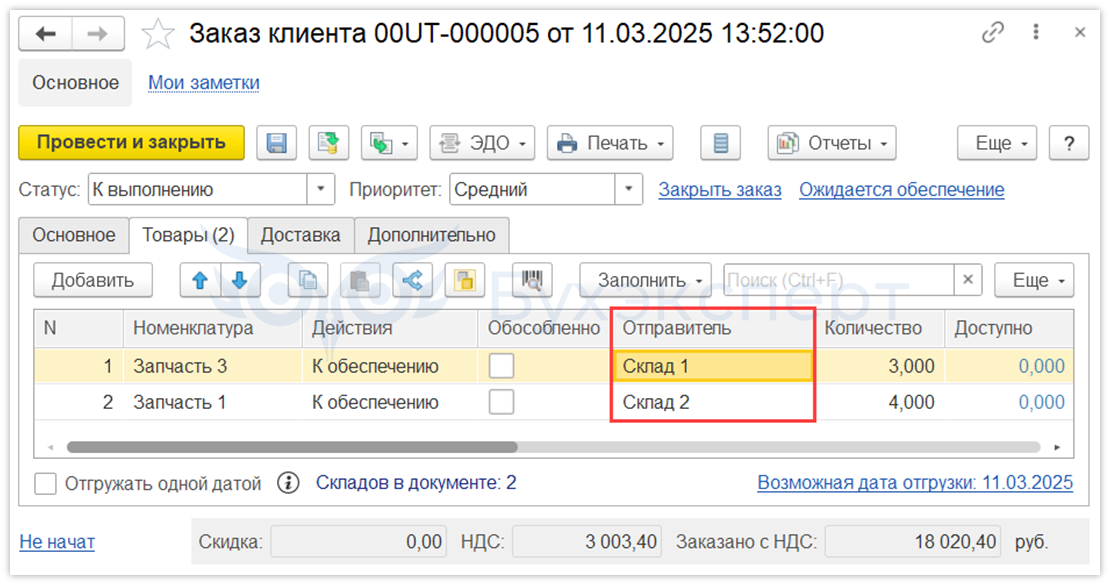Open create-based-on dropdown icon
The height and width of the screenshot is (585, 1110).
click(389, 143)
